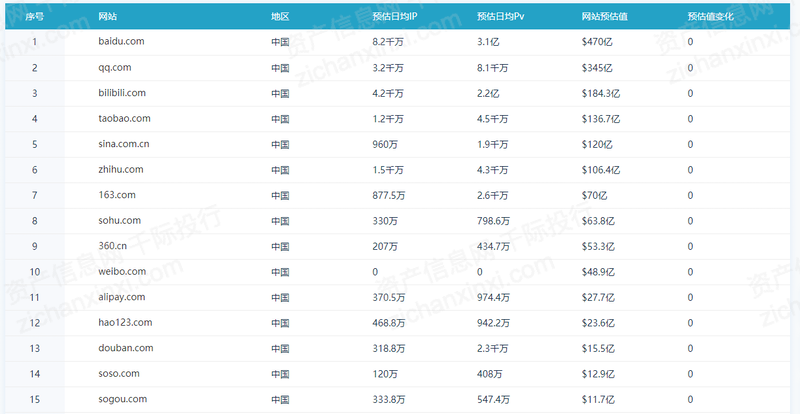This screenshot has width=800, height=414.
Task: Click the 预估日均IP column header
Action: point(395,16)
